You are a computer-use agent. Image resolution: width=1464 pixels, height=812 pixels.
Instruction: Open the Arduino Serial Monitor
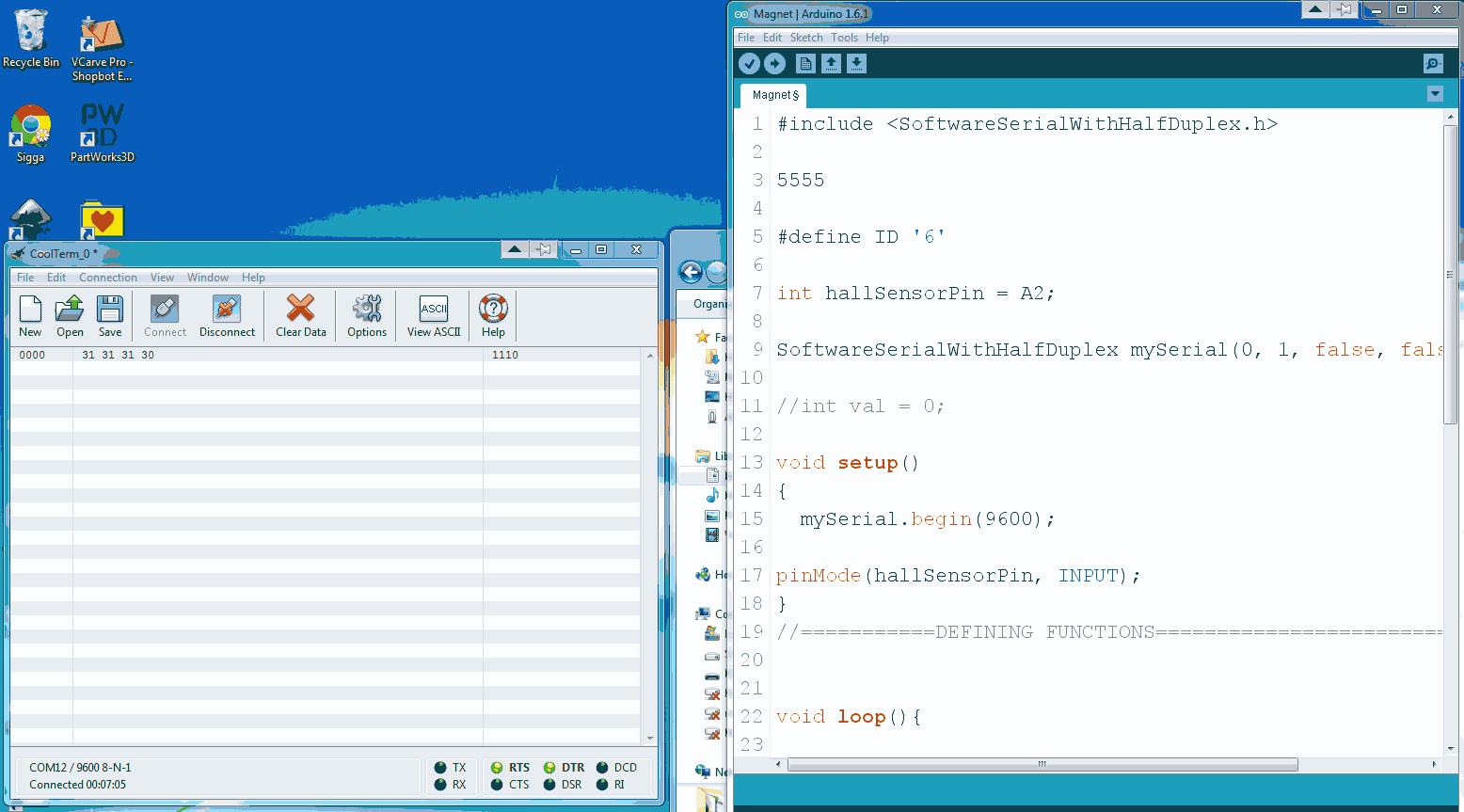tap(1433, 63)
